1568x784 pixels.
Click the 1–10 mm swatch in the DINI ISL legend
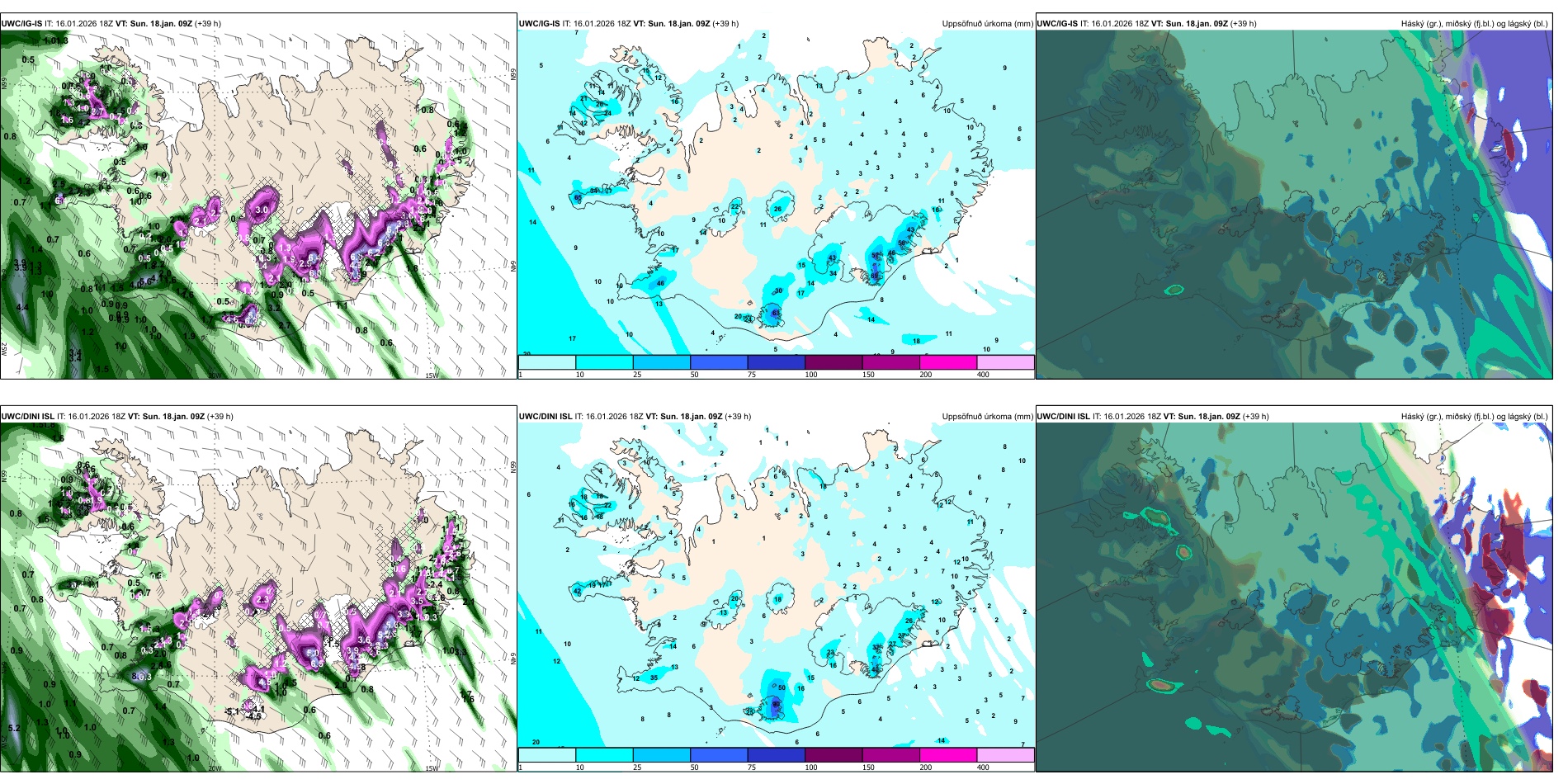pyautogui.click(x=547, y=755)
